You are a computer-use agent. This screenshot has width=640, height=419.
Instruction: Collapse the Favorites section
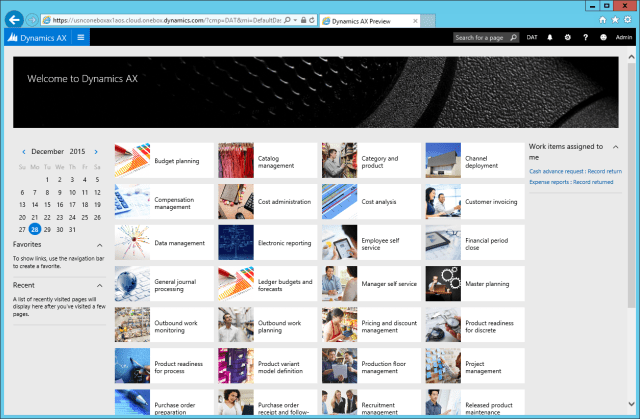[99, 245]
